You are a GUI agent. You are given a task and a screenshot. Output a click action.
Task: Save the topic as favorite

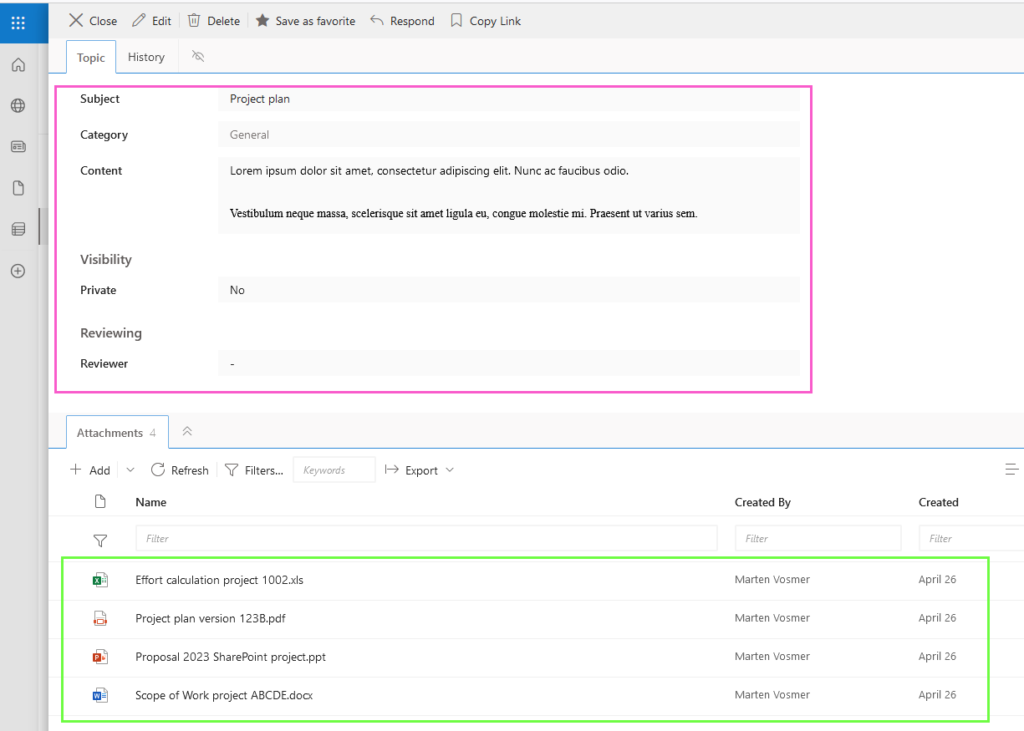coord(305,20)
